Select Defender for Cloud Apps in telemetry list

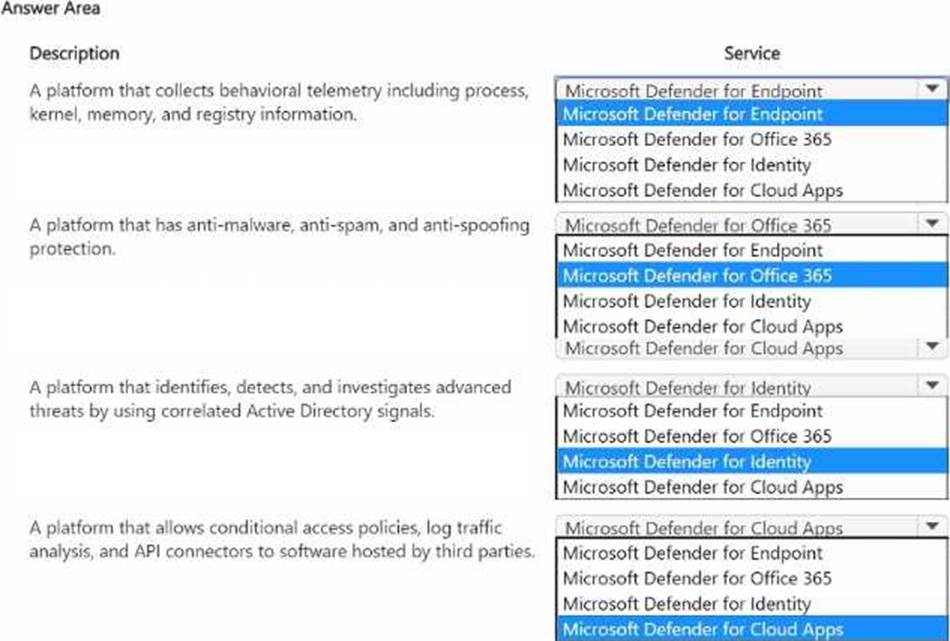(x=702, y=190)
